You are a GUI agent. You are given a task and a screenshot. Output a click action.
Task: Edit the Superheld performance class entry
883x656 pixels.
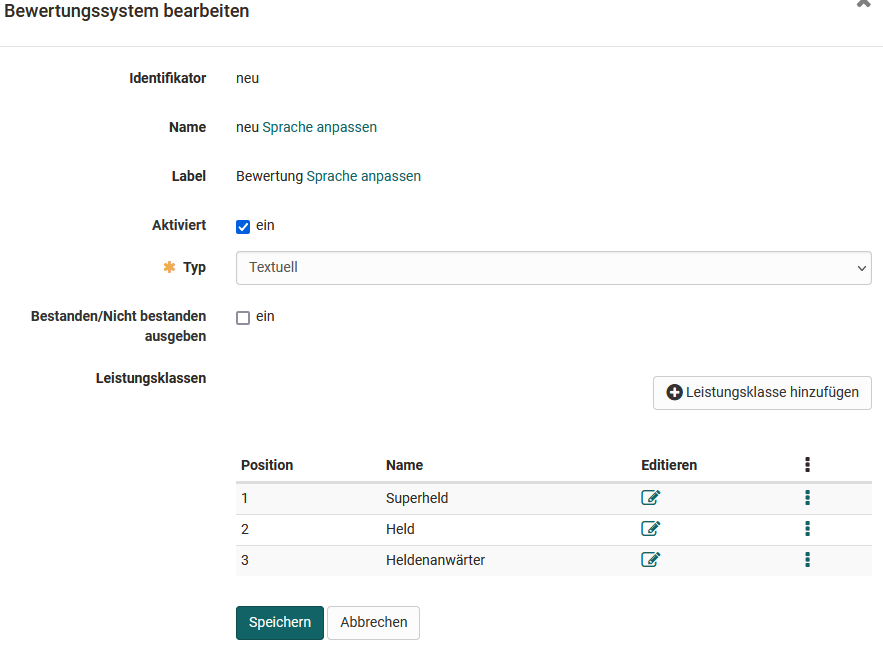(x=650, y=497)
